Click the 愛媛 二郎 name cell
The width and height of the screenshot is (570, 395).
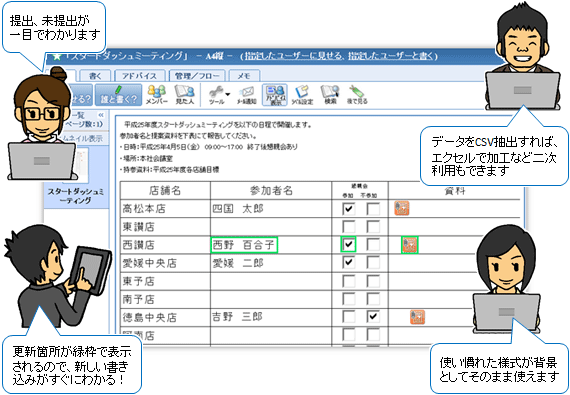pyautogui.click(x=271, y=263)
